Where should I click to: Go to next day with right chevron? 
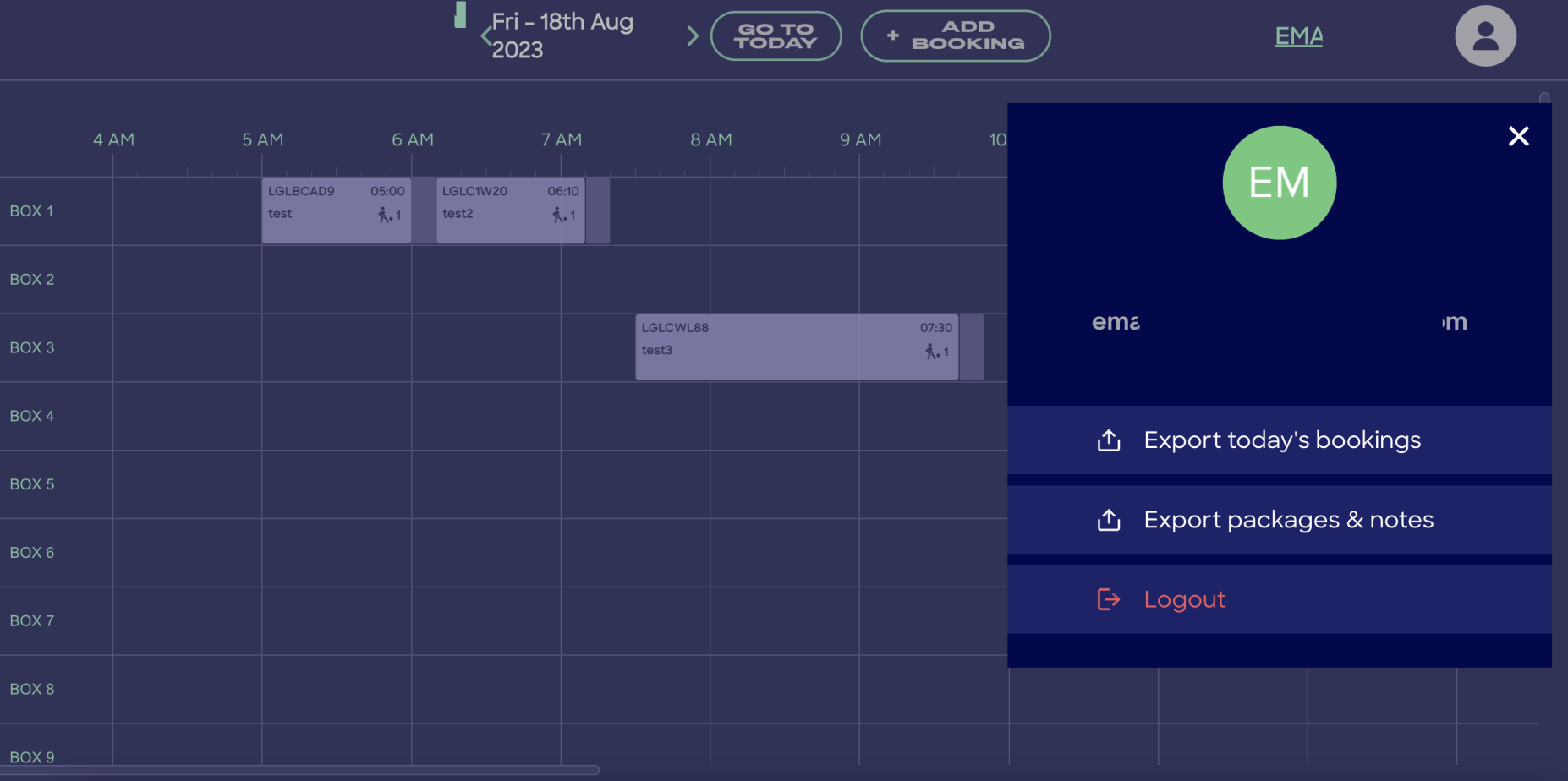click(693, 36)
